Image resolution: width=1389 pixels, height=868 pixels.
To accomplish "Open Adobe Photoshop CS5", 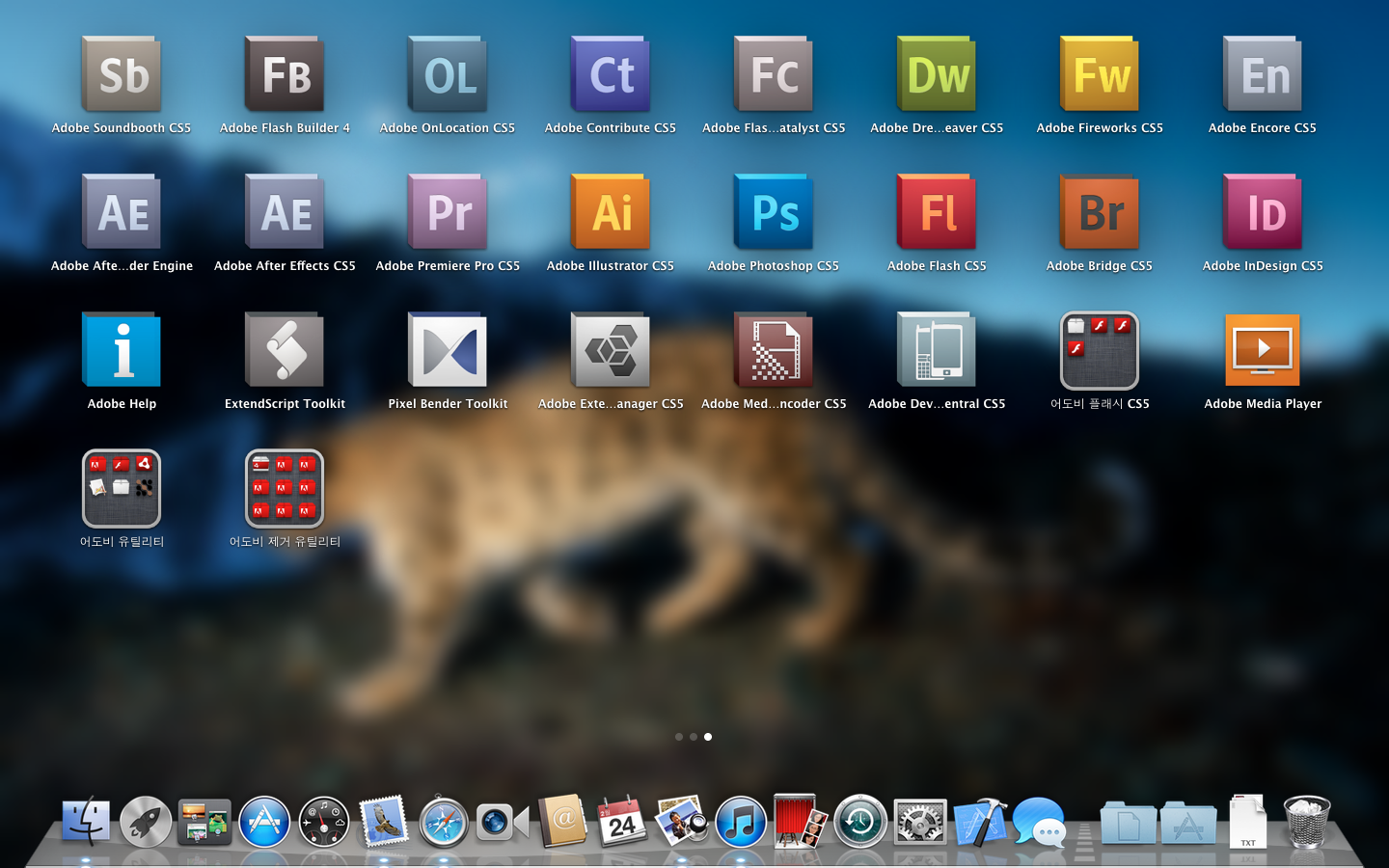I will click(774, 213).
